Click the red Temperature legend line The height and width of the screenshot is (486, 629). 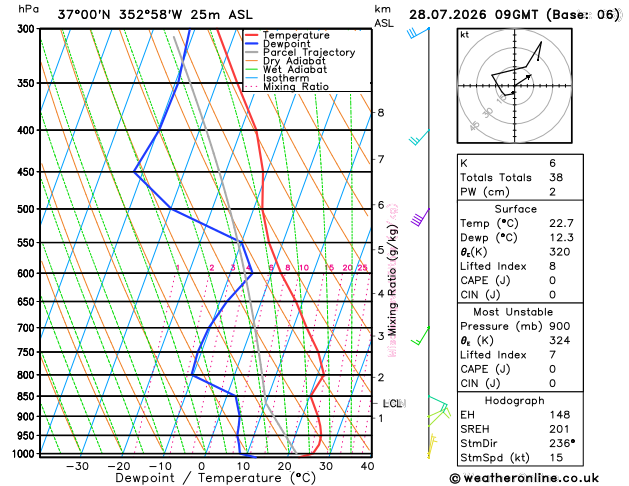click(252, 35)
